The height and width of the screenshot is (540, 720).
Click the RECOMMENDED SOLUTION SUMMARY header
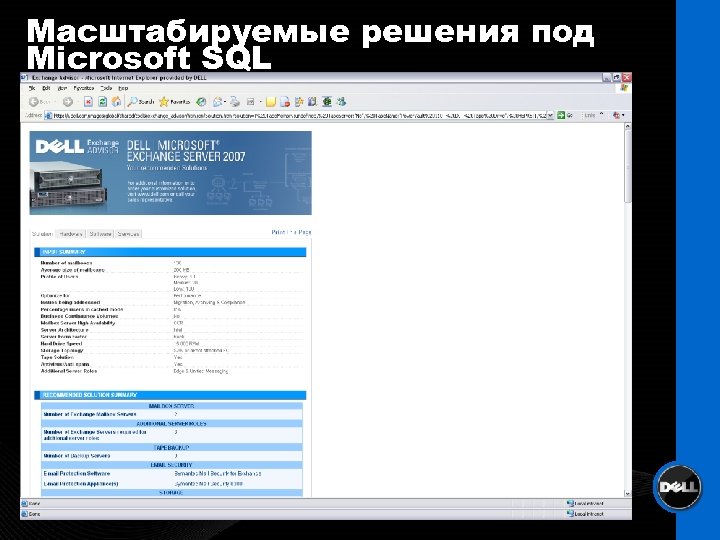170,395
